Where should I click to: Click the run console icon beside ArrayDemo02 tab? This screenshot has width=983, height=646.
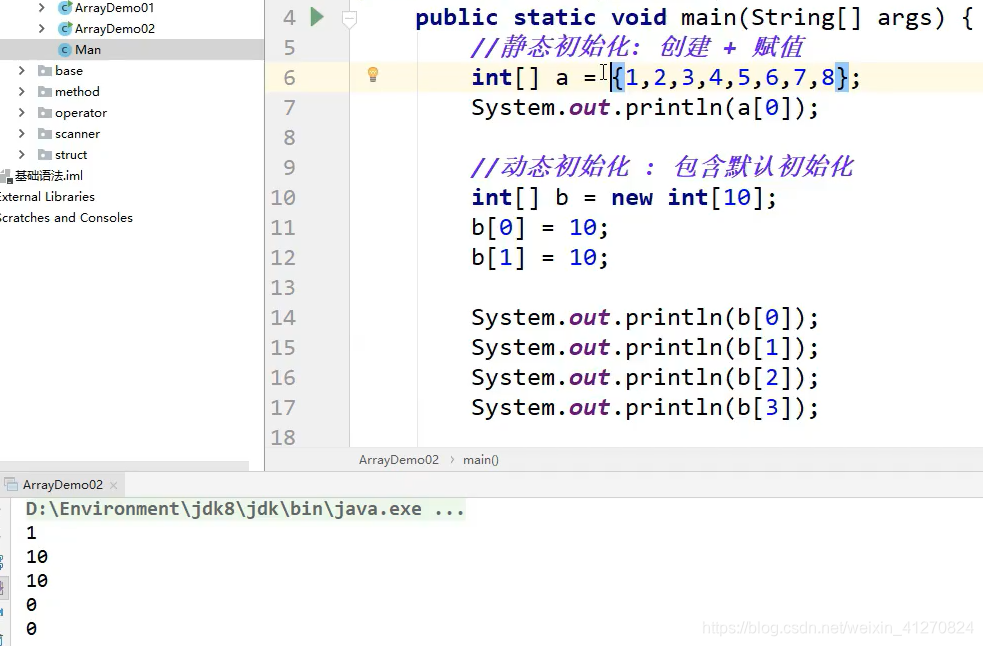click(x=11, y=484)
